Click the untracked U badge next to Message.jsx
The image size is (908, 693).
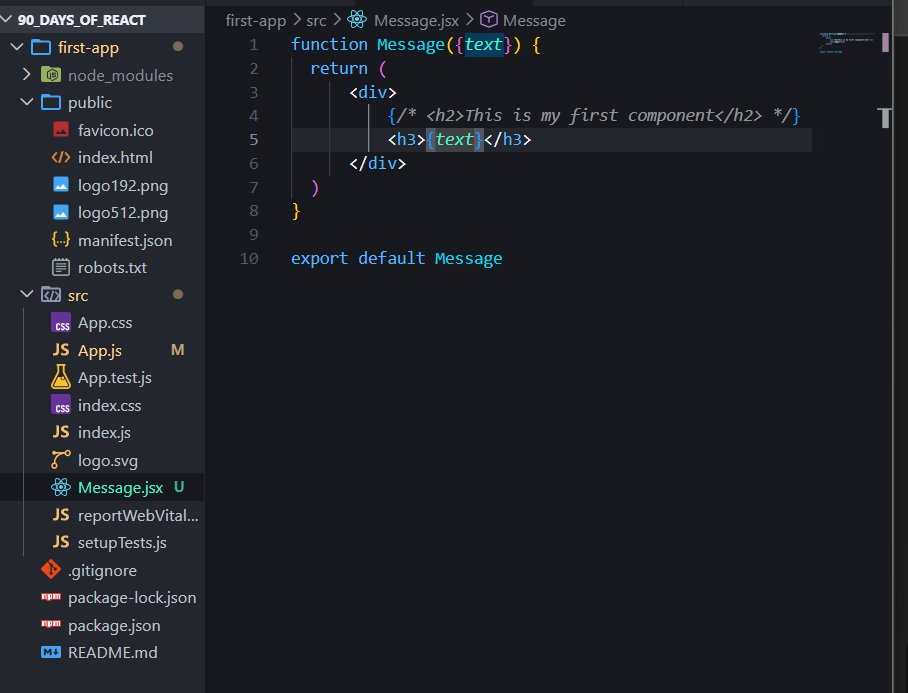(179, 487)
